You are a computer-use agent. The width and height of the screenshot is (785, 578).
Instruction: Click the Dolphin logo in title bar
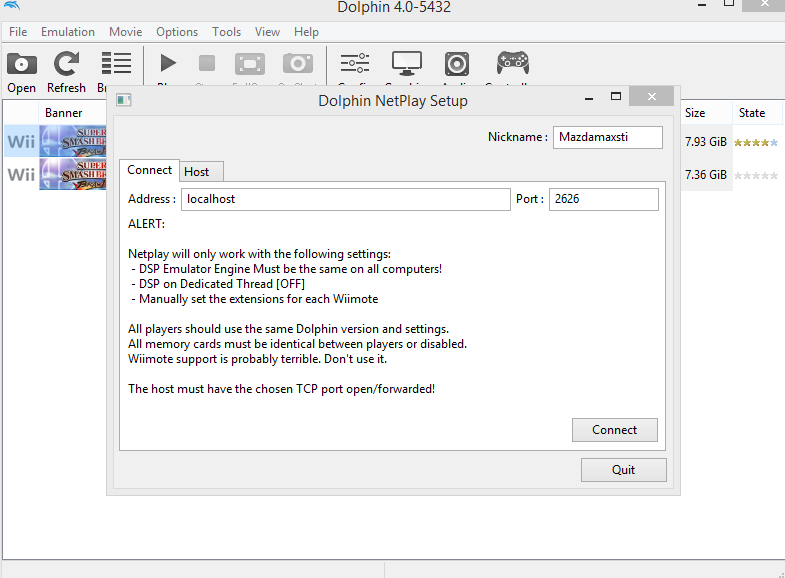point(11,5)
